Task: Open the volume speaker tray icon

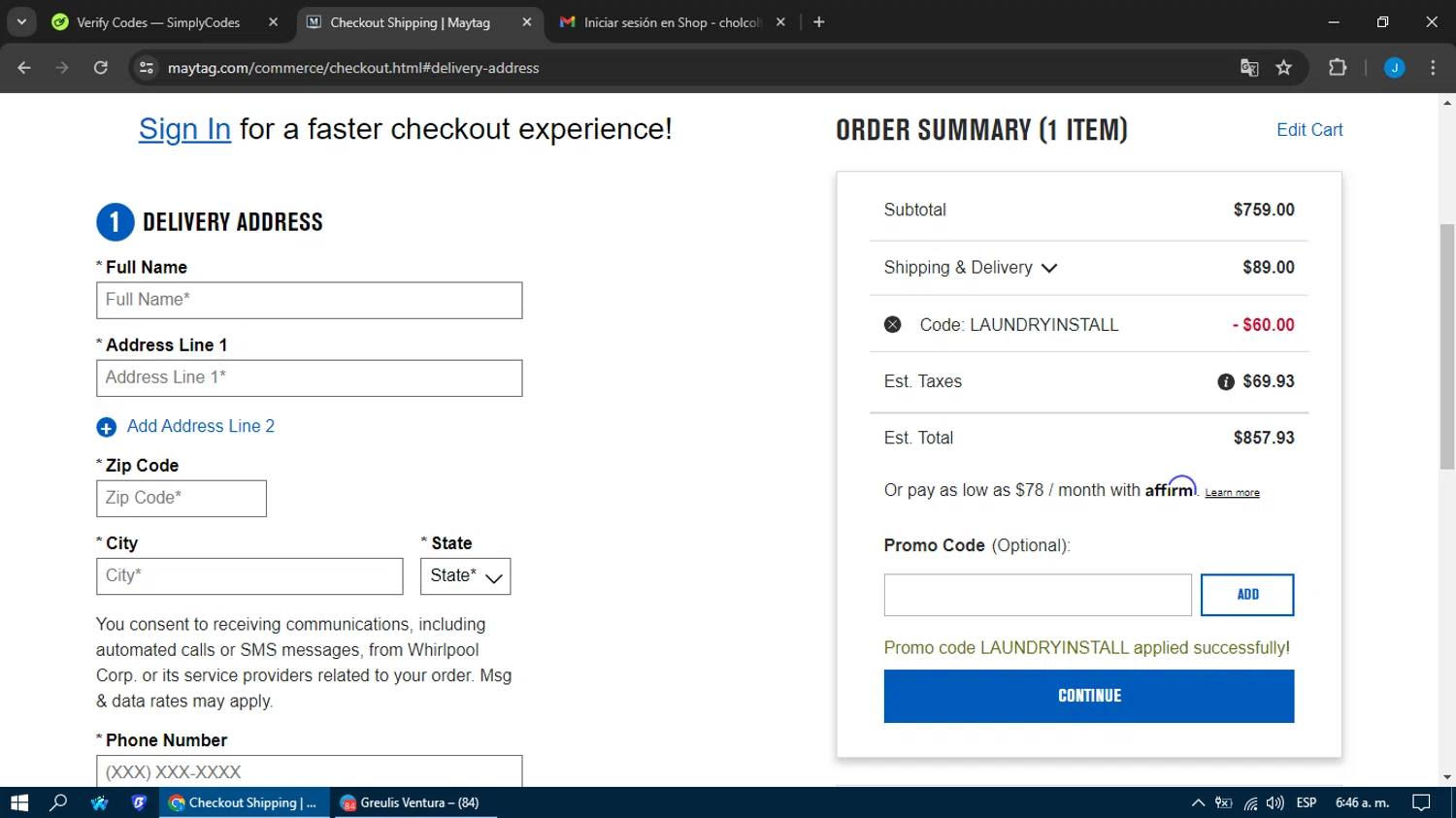Action: coord(1275,802)
